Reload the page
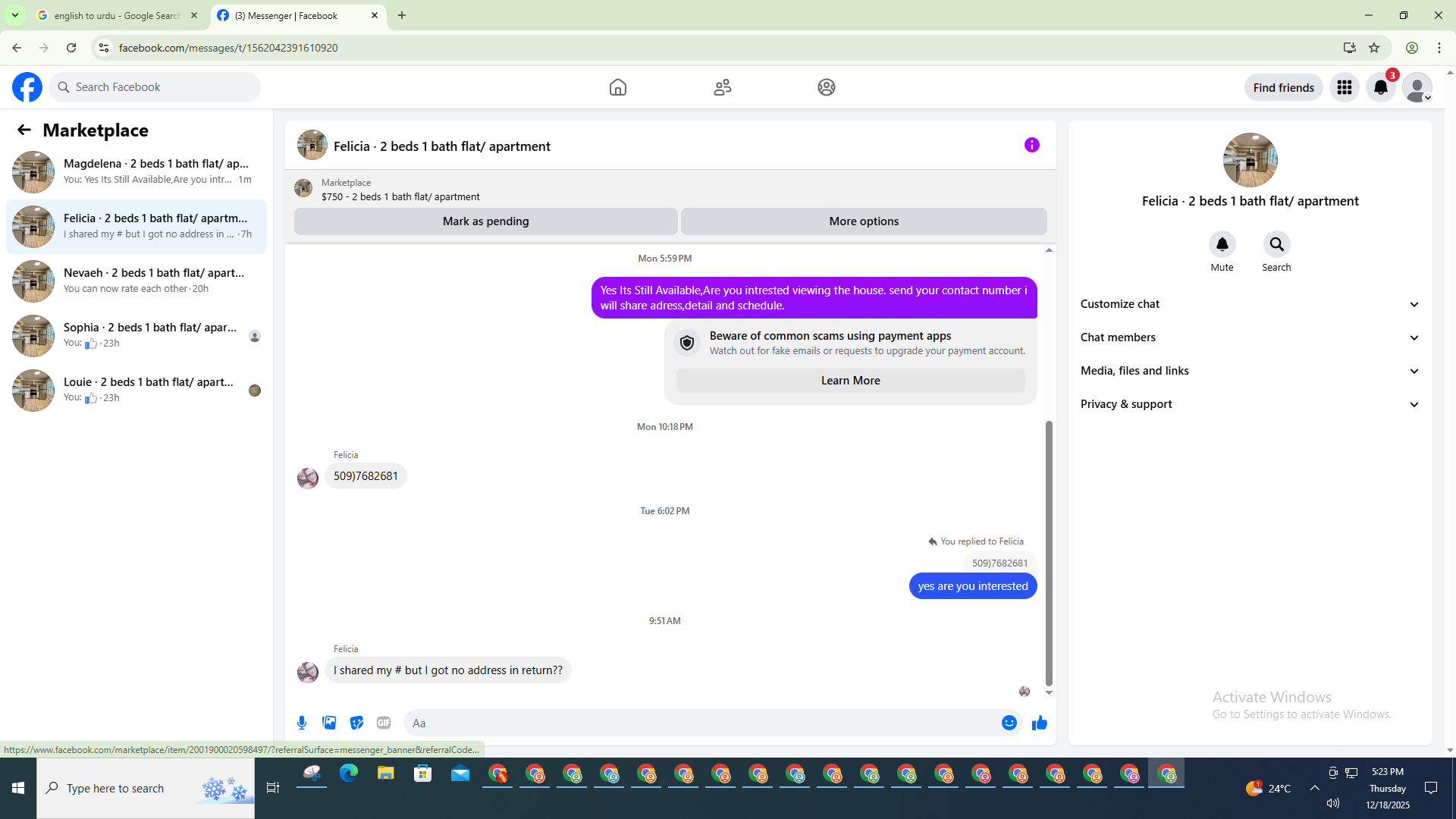Viewport: 1456px width, 819px height. (x=71, y=48)
